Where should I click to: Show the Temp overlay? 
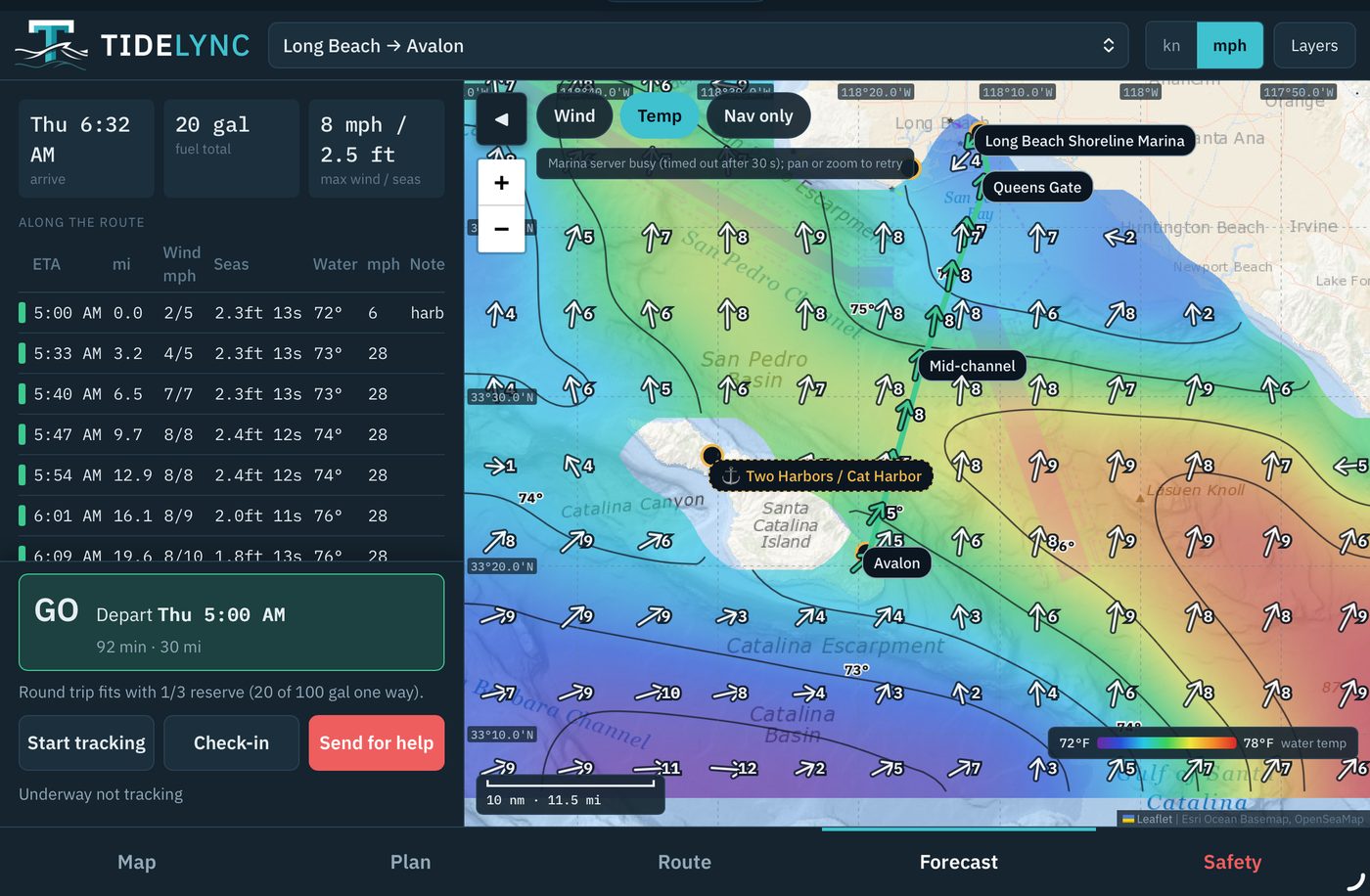[x=660, y=116]
